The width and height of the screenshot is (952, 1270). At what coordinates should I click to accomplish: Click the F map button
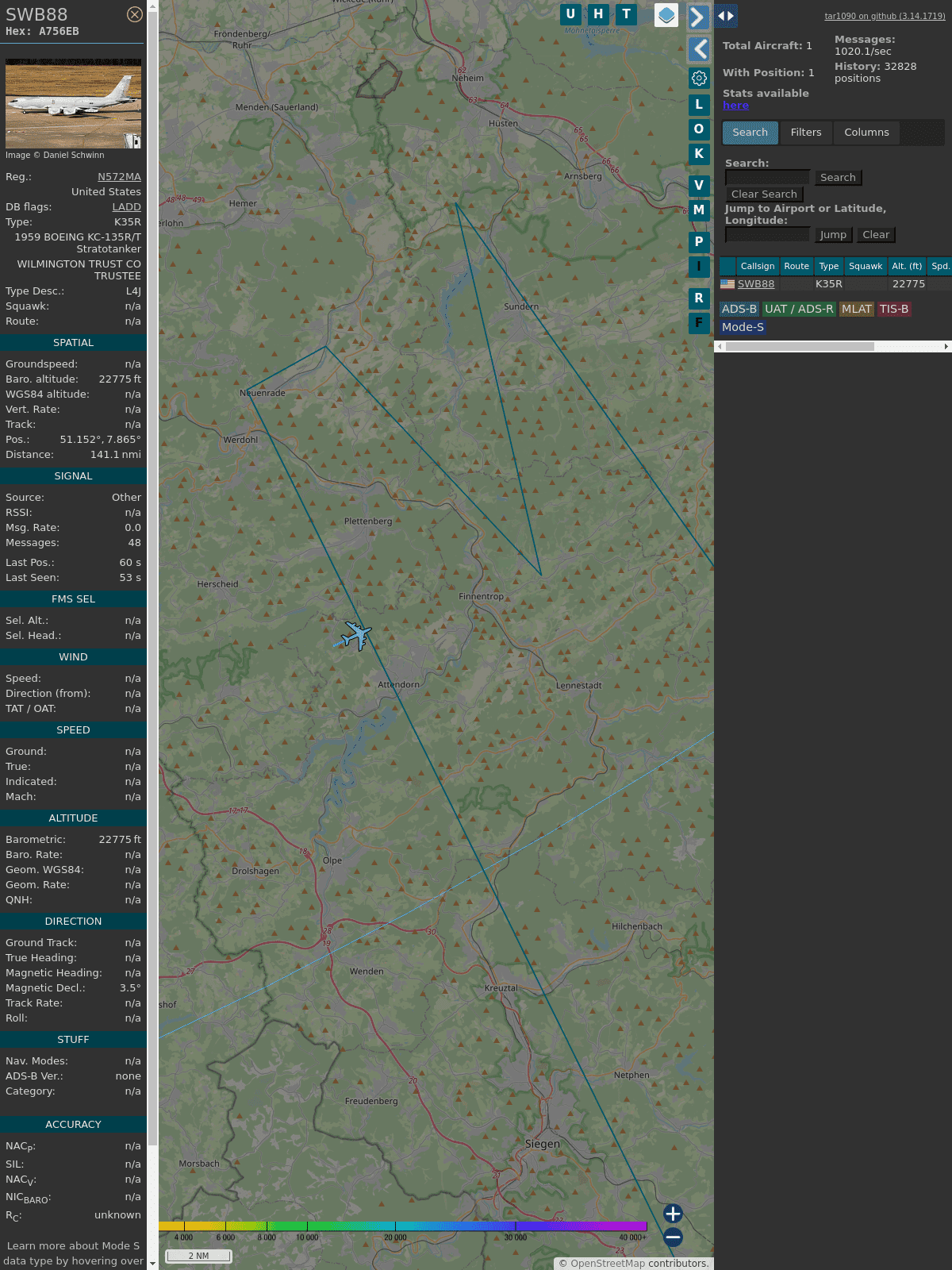click(699, 322)
